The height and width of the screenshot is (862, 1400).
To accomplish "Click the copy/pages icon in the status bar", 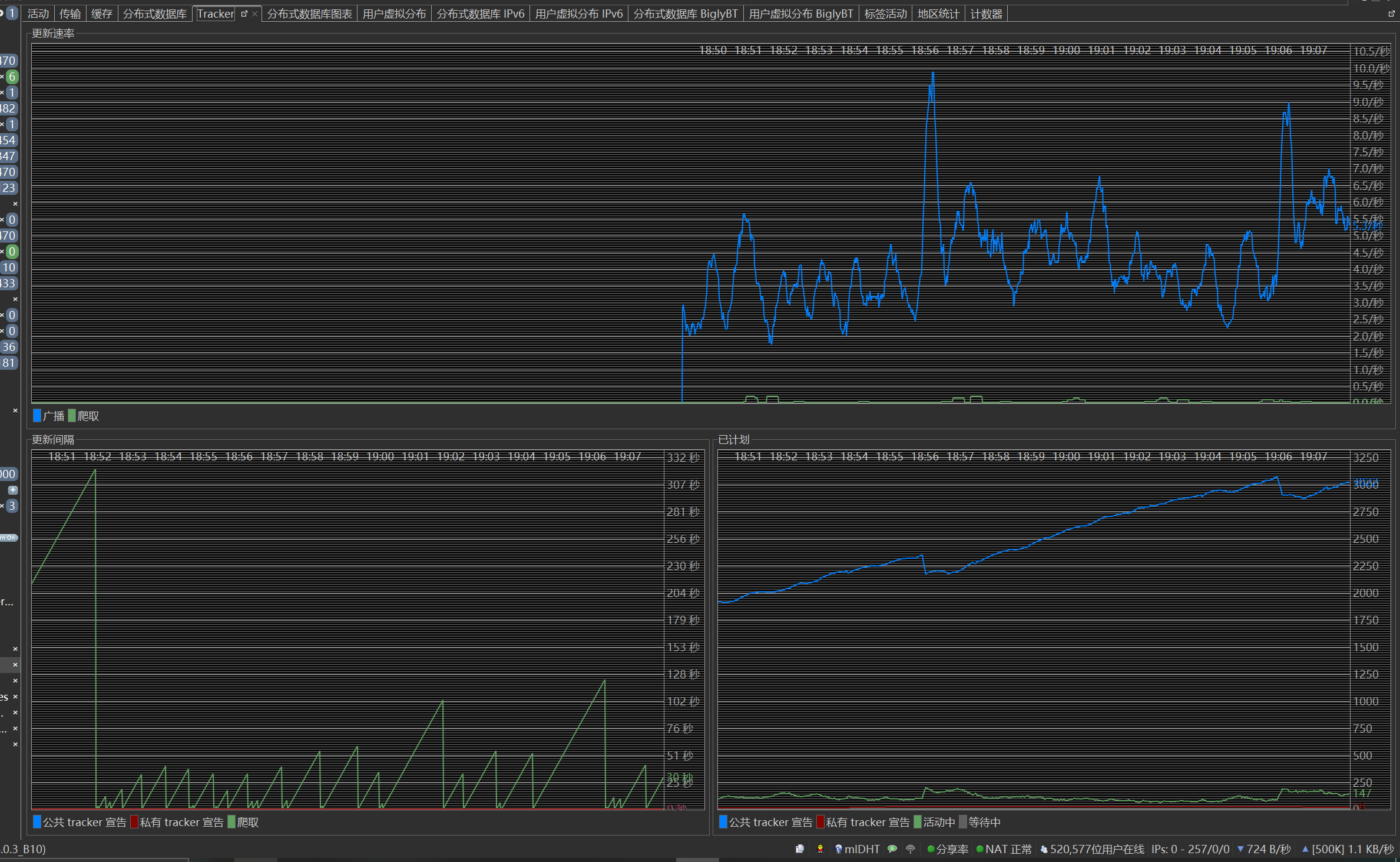I will coord(800,849).
